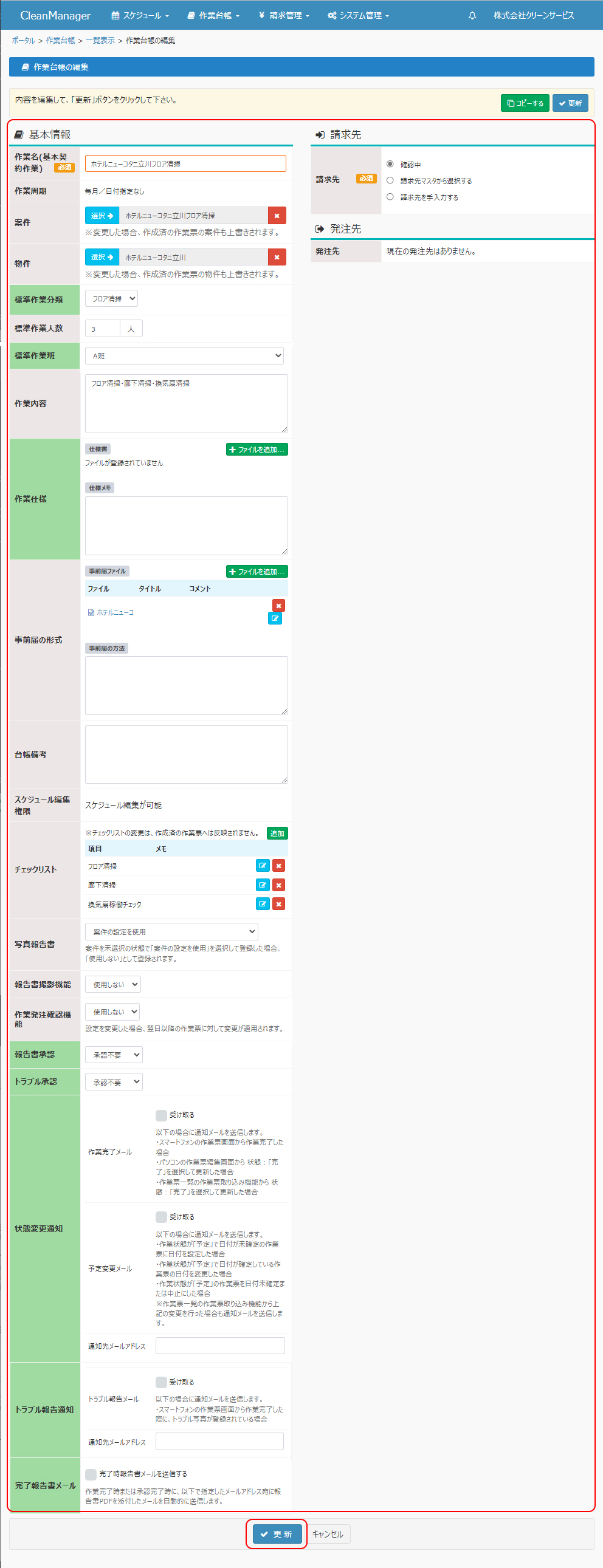The height and width of the screenshot is (1568, 603).
Task: Delete the 廊下清掃 checklist item
Action: [278, 885]
